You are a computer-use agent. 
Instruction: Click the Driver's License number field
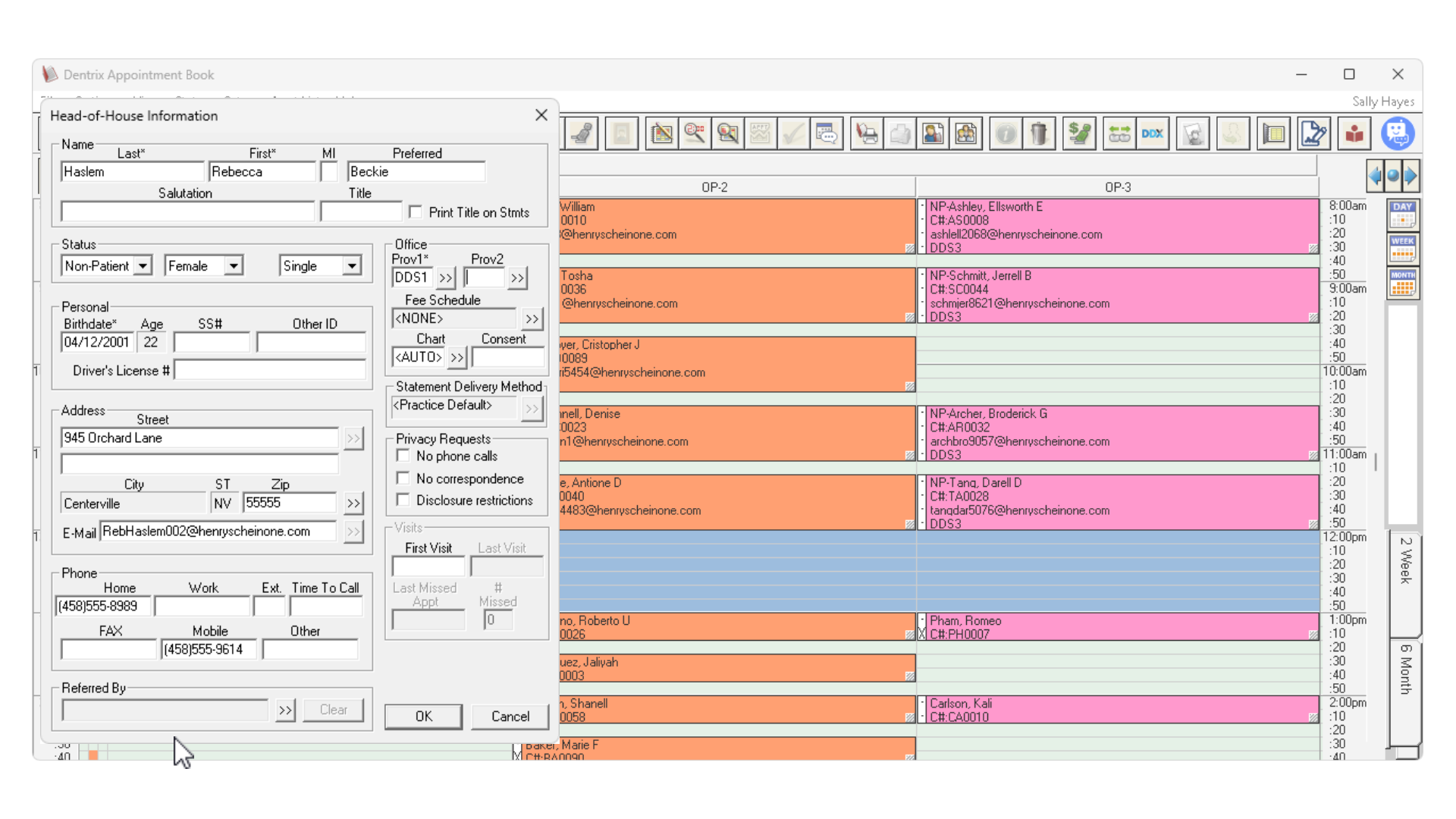270,371
